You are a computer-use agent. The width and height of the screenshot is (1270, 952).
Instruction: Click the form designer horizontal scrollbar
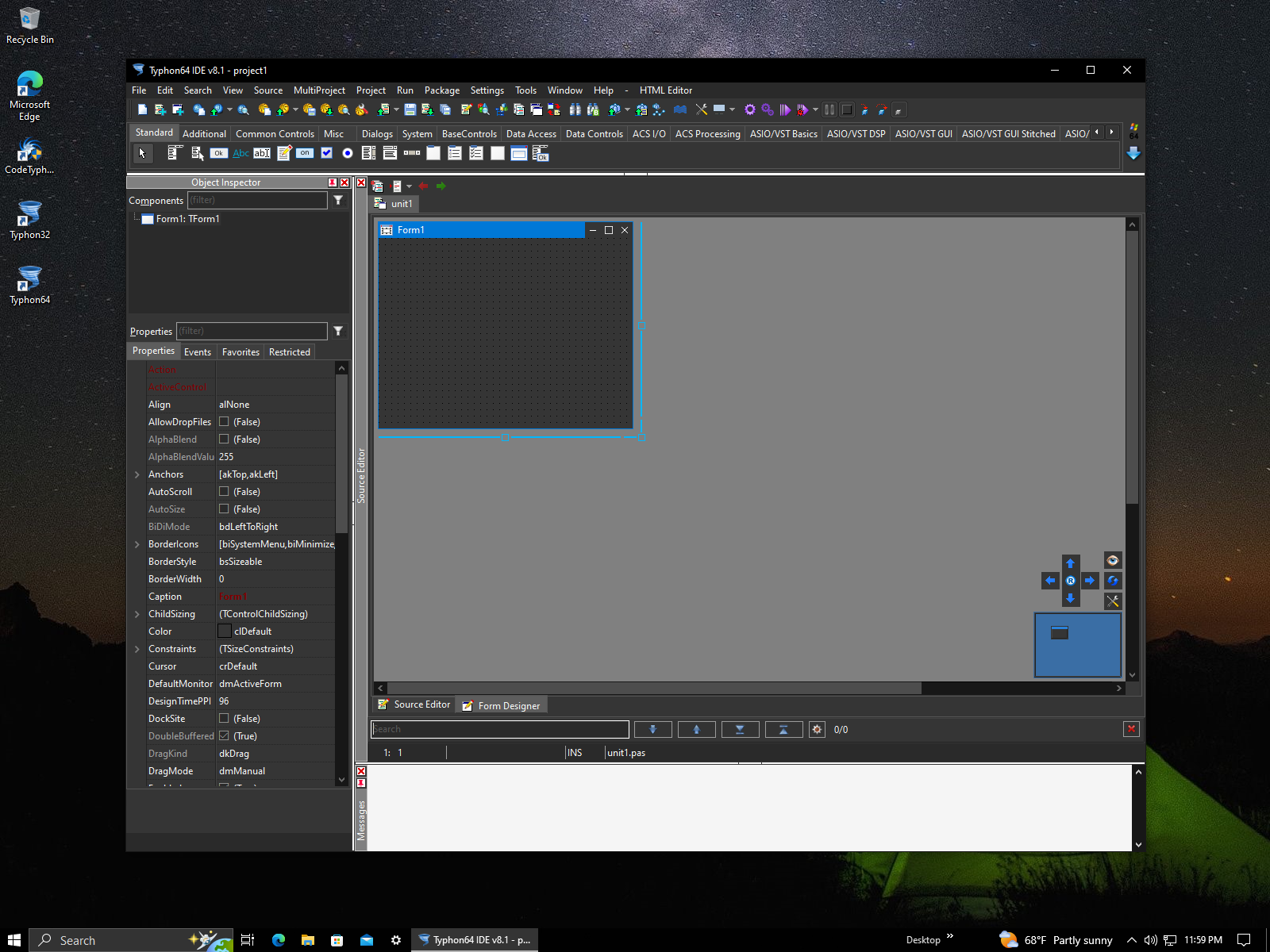click(x=654, y=689)
